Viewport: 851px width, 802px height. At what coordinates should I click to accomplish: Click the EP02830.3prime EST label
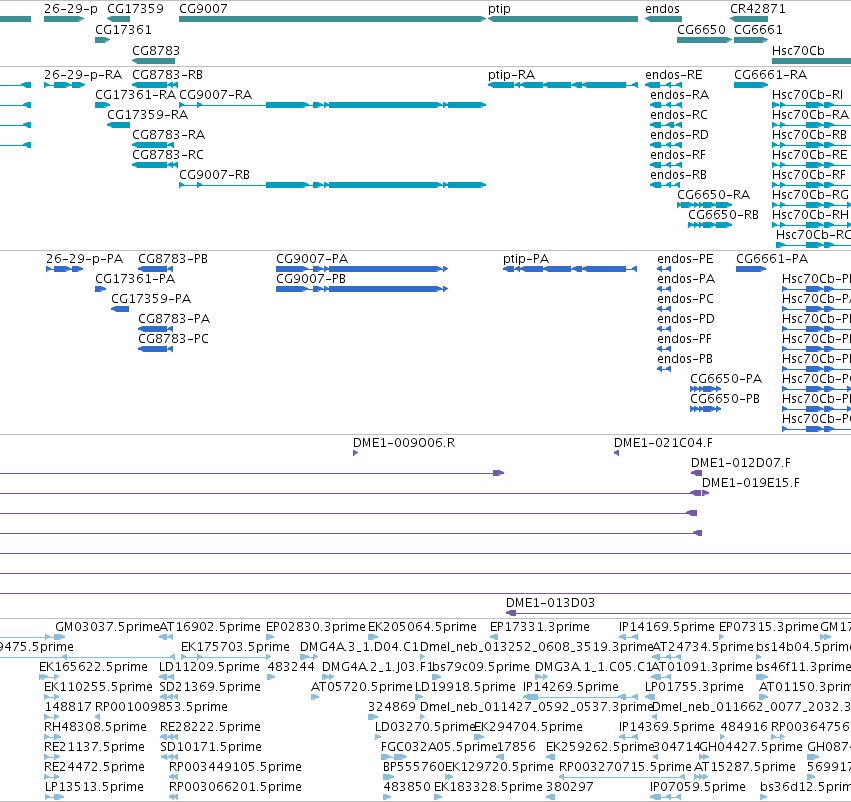[x=316, y=627]
